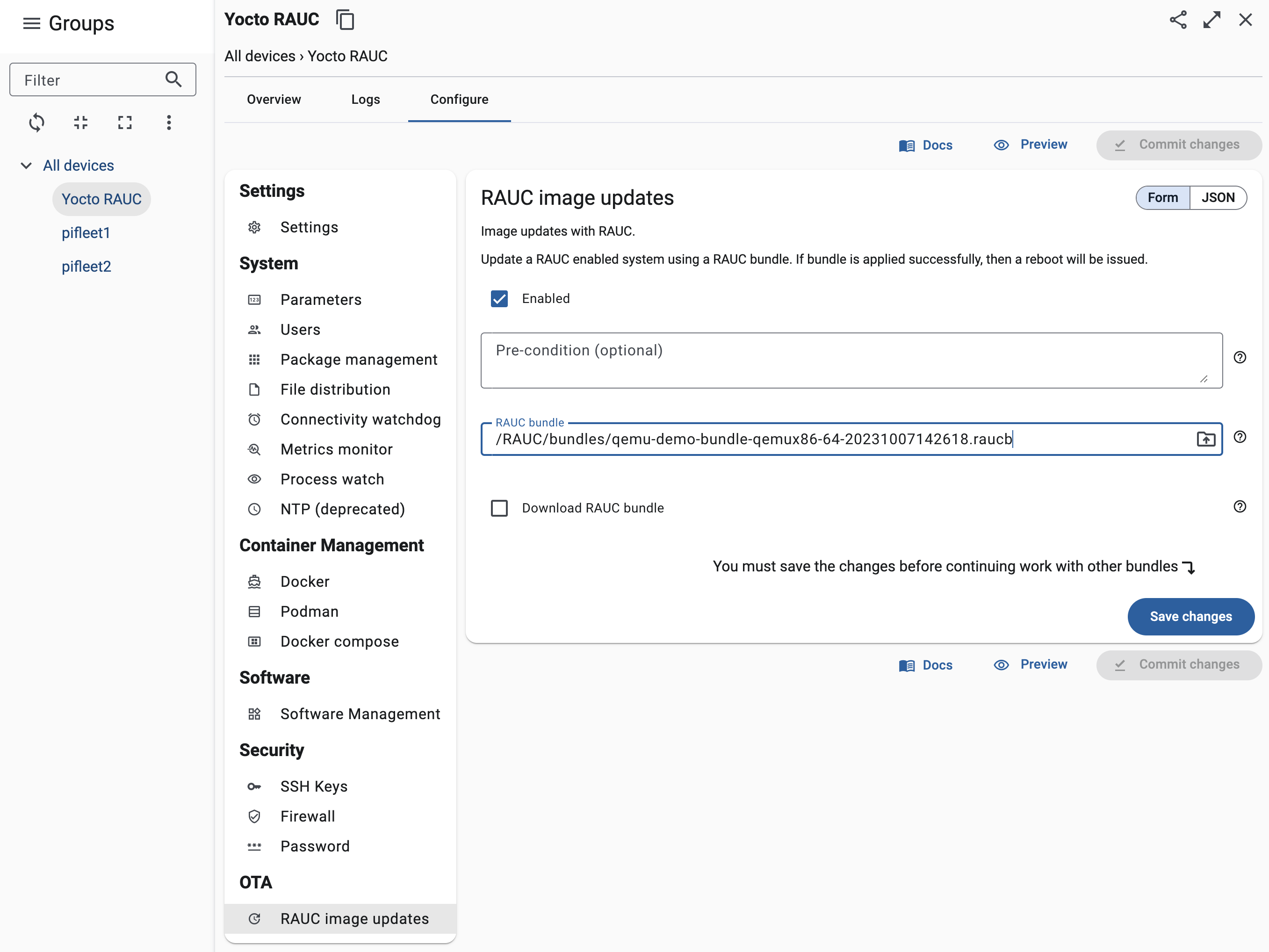This screenshot has width=1269, height=952.
Task: Open the three-dot menu in the sidebar
Action: [169, 122]
